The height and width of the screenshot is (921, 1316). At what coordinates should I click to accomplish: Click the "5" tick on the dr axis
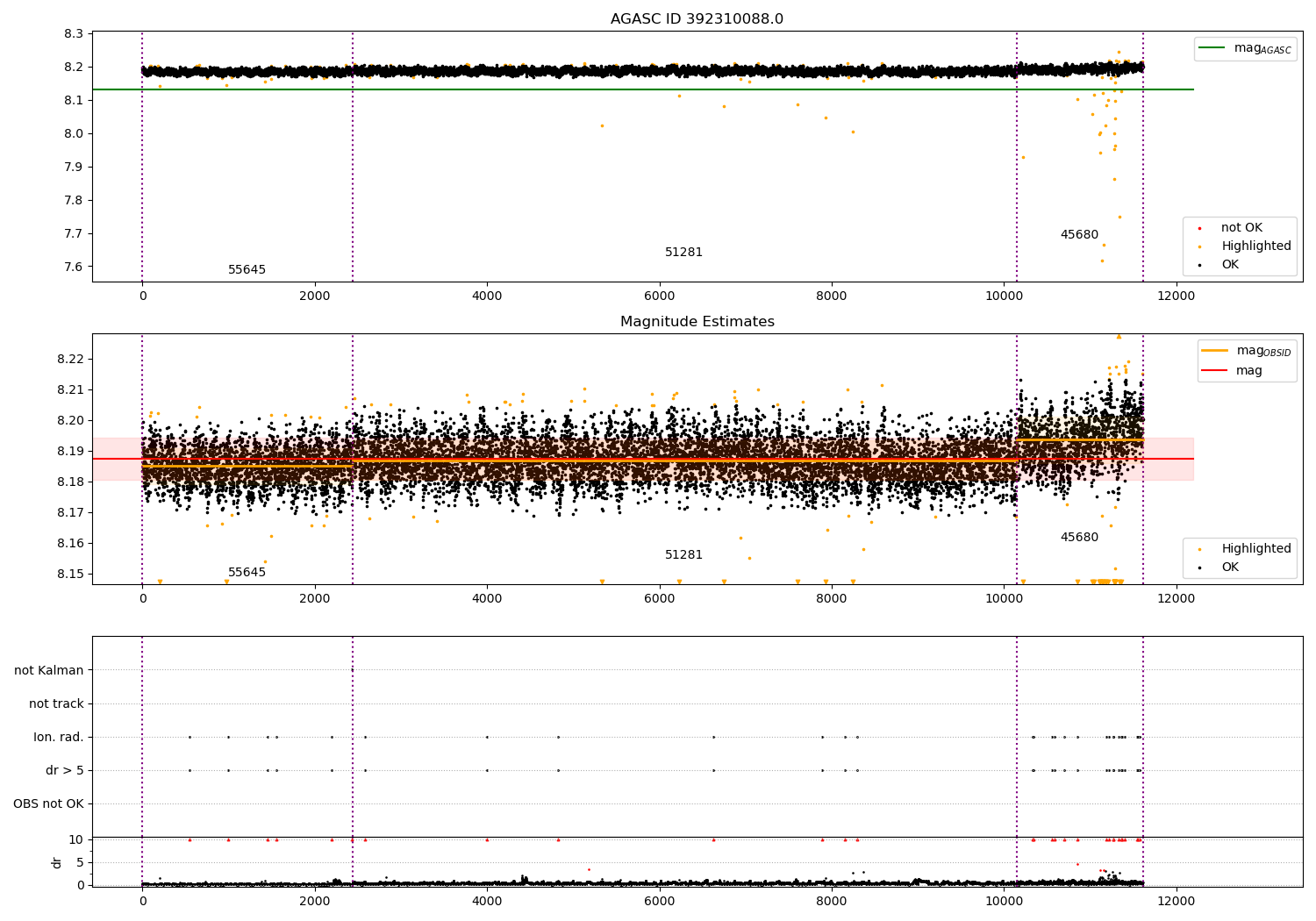pyautogui.click(x=80, y=863)
